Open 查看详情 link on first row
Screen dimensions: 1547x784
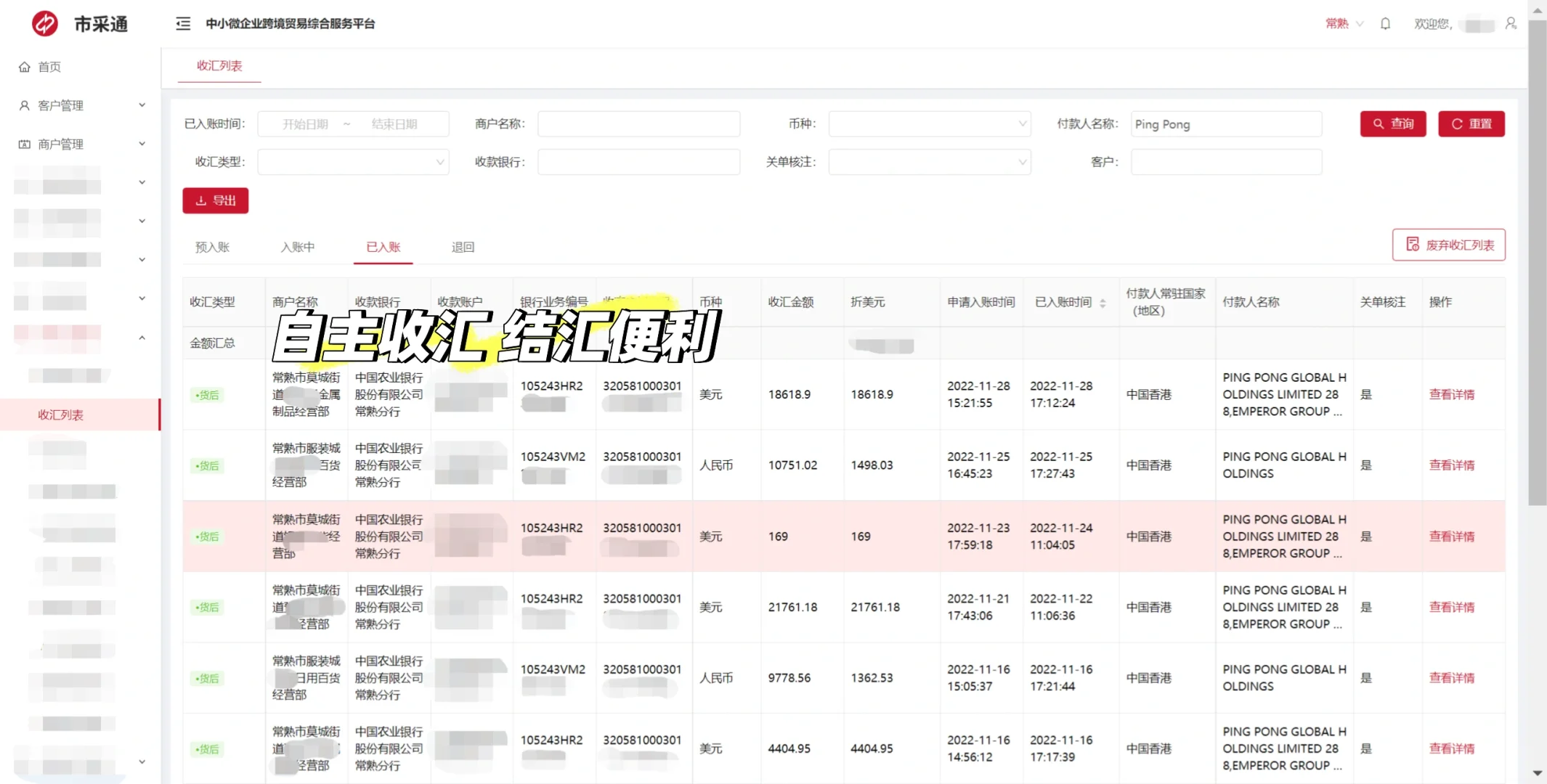(1452, 394)
